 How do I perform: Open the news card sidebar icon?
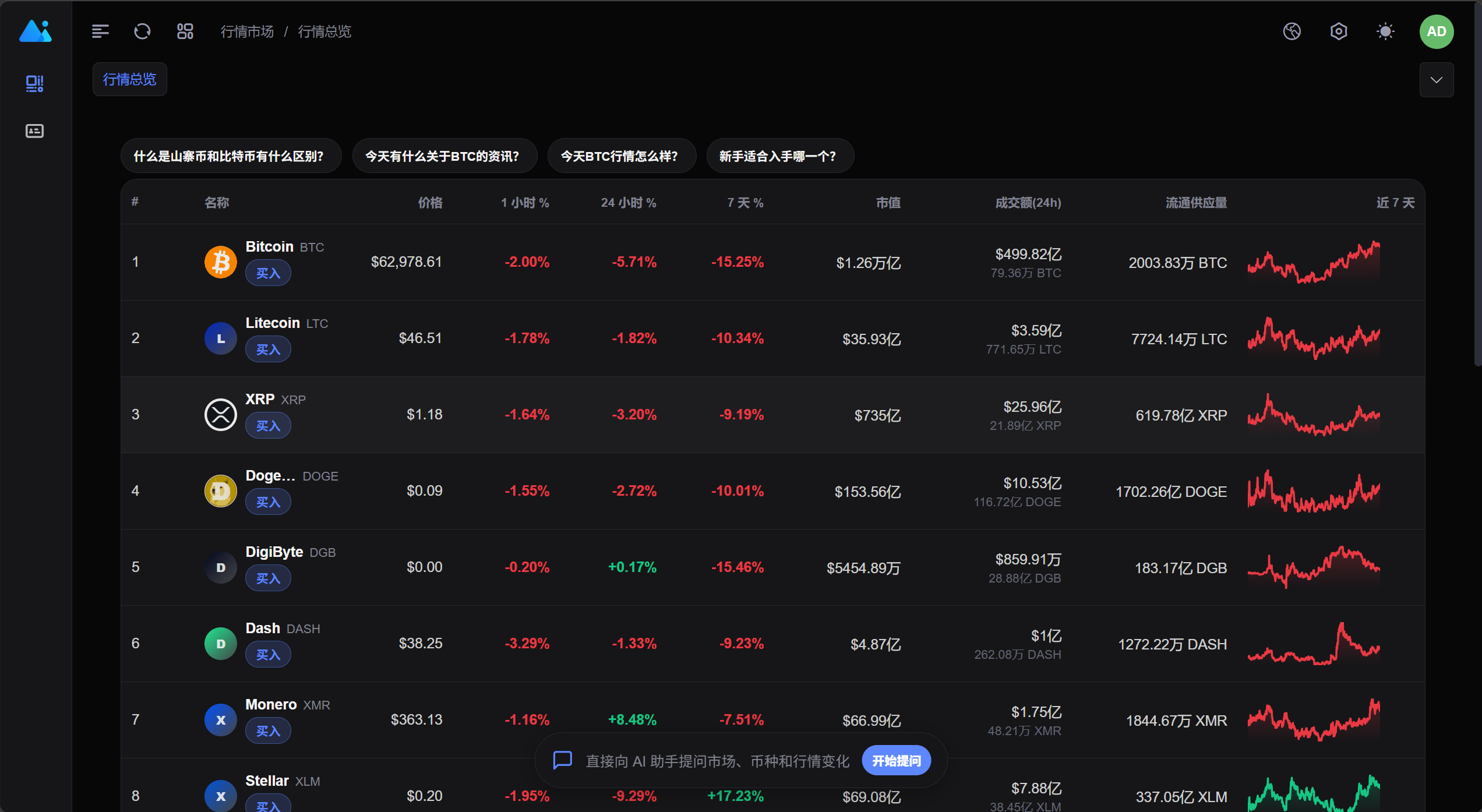pos(35,131)
